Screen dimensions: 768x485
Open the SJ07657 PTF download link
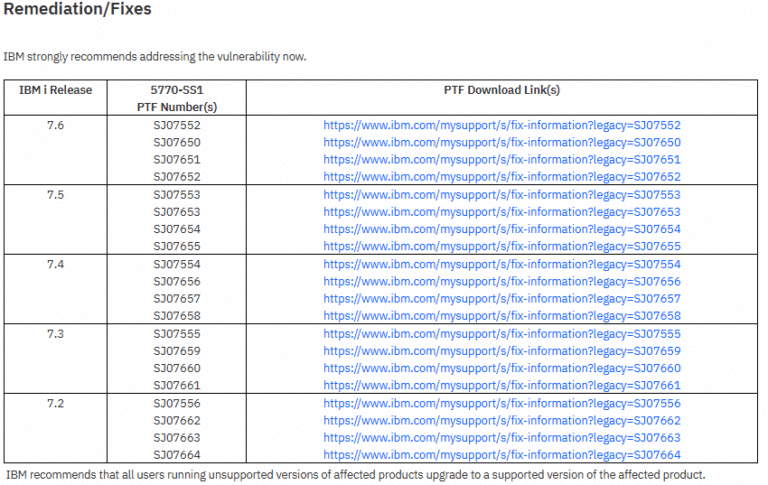(502, 299)
